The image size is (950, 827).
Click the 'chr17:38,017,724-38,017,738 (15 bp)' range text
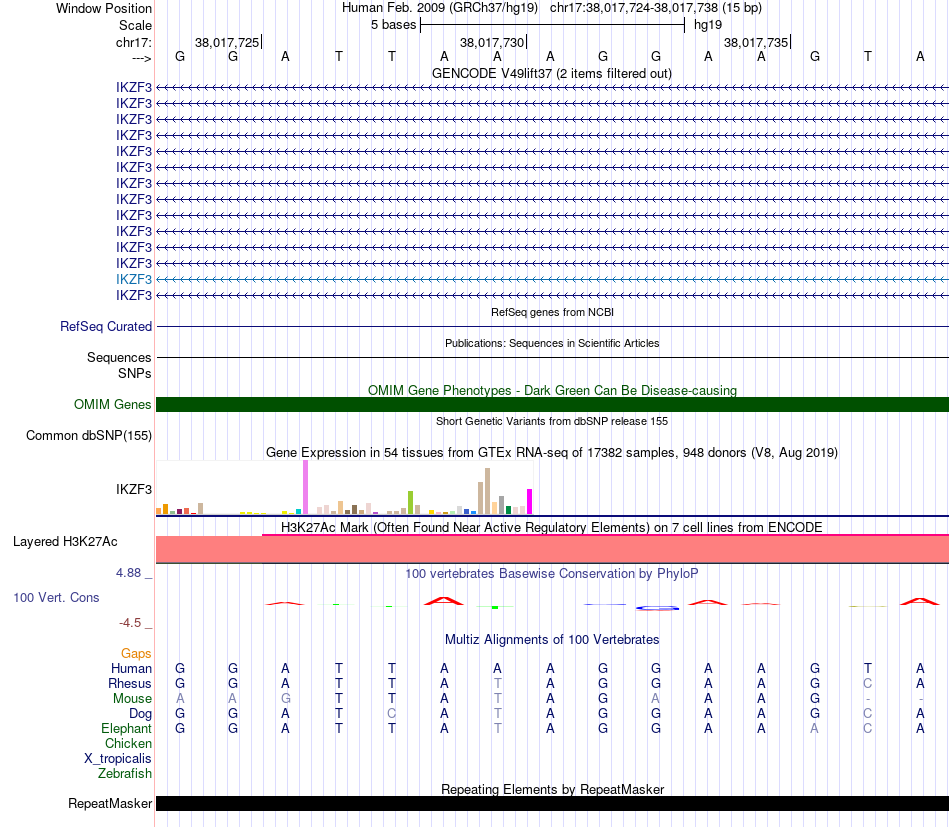(x=656, y=8)
